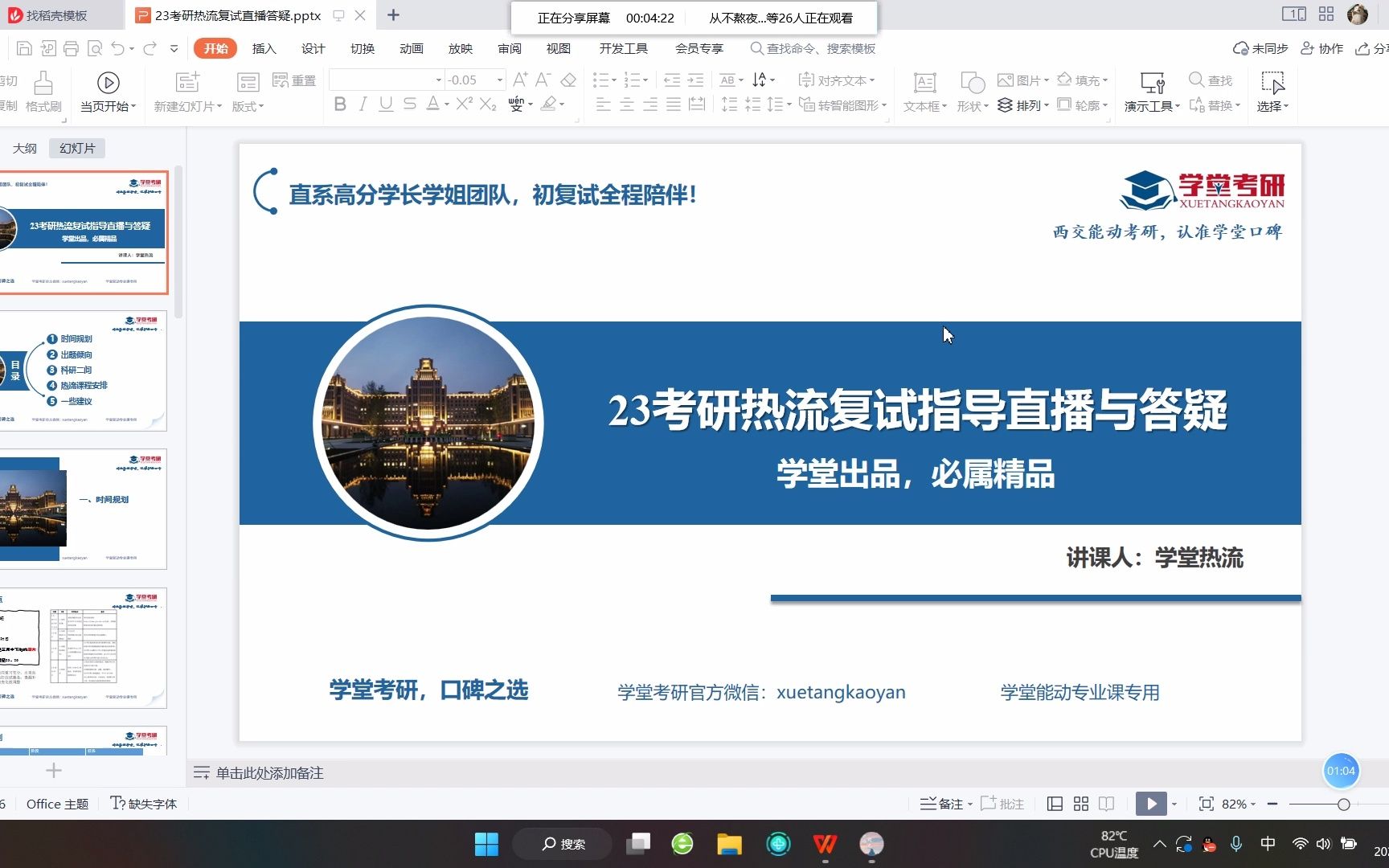Click the Redo arrow icon
Image resolution: width=1389 pixels, height=868 pixels.
[x=150, y=49]
